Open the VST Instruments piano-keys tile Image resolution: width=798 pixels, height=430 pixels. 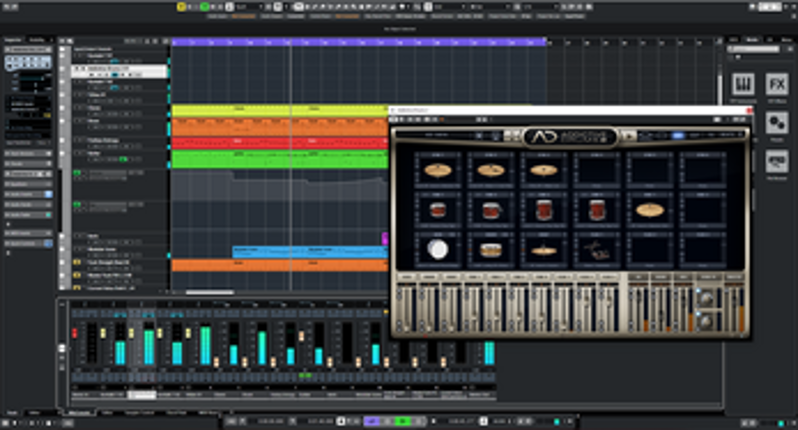pyautogui.click(x=743, y=84)
